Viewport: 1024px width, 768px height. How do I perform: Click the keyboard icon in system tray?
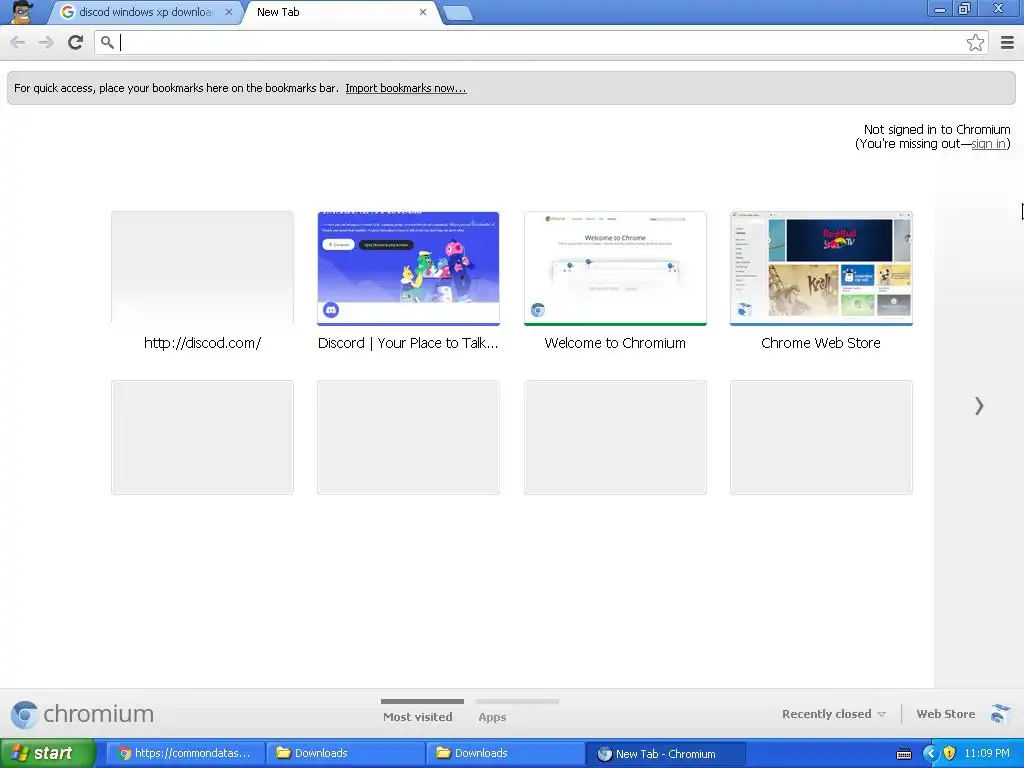904,754
